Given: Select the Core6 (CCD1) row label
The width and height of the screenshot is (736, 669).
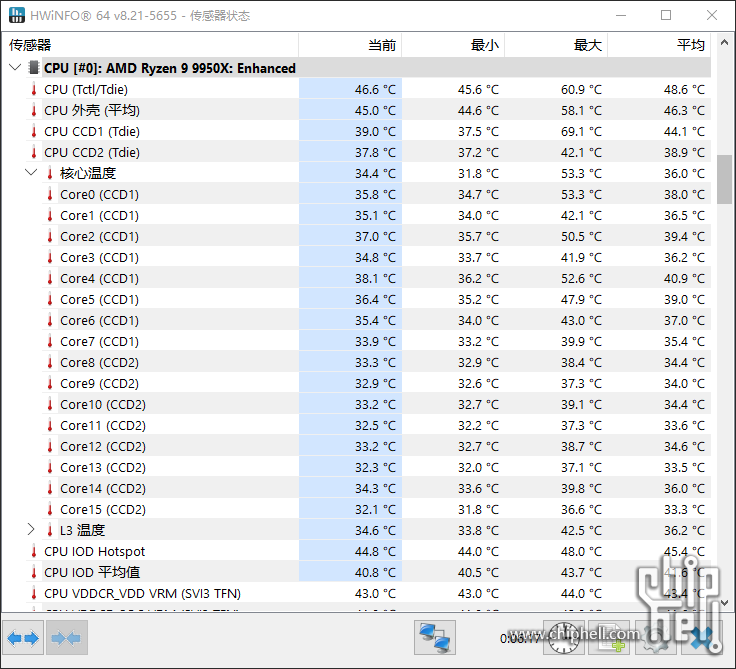Looking at the screenshot, I should (100, 321).
